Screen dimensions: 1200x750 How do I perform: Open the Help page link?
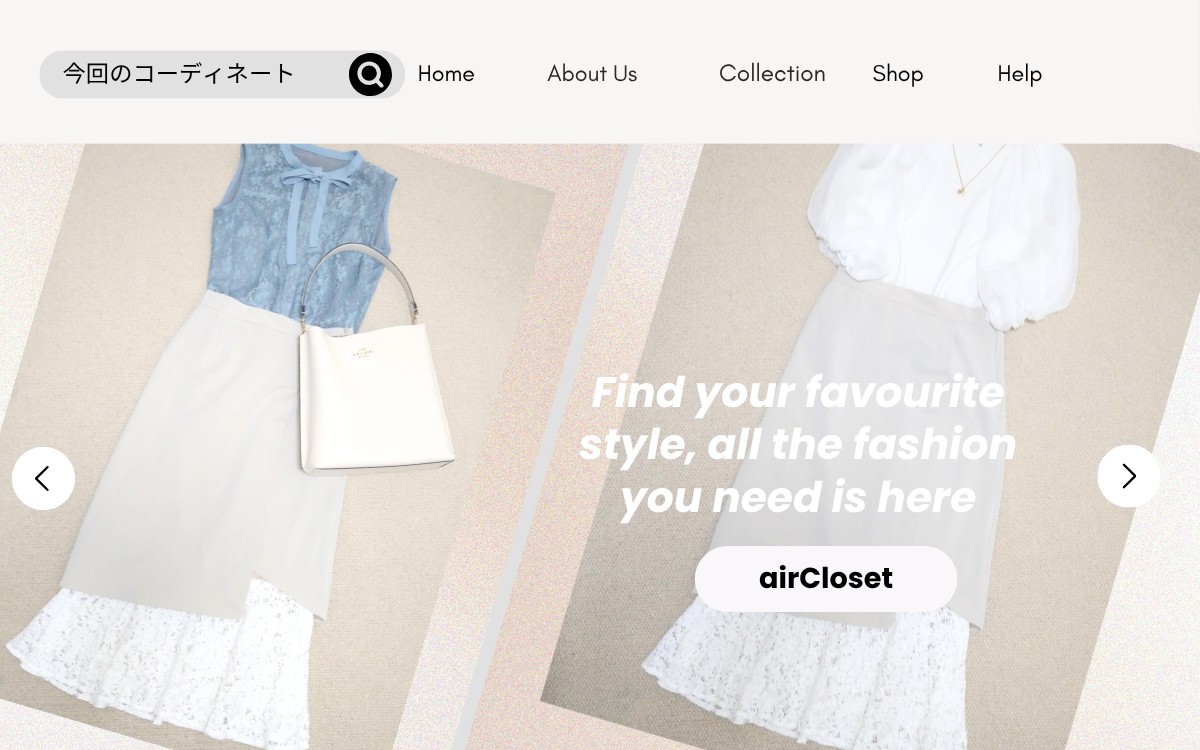(1019, 74)
